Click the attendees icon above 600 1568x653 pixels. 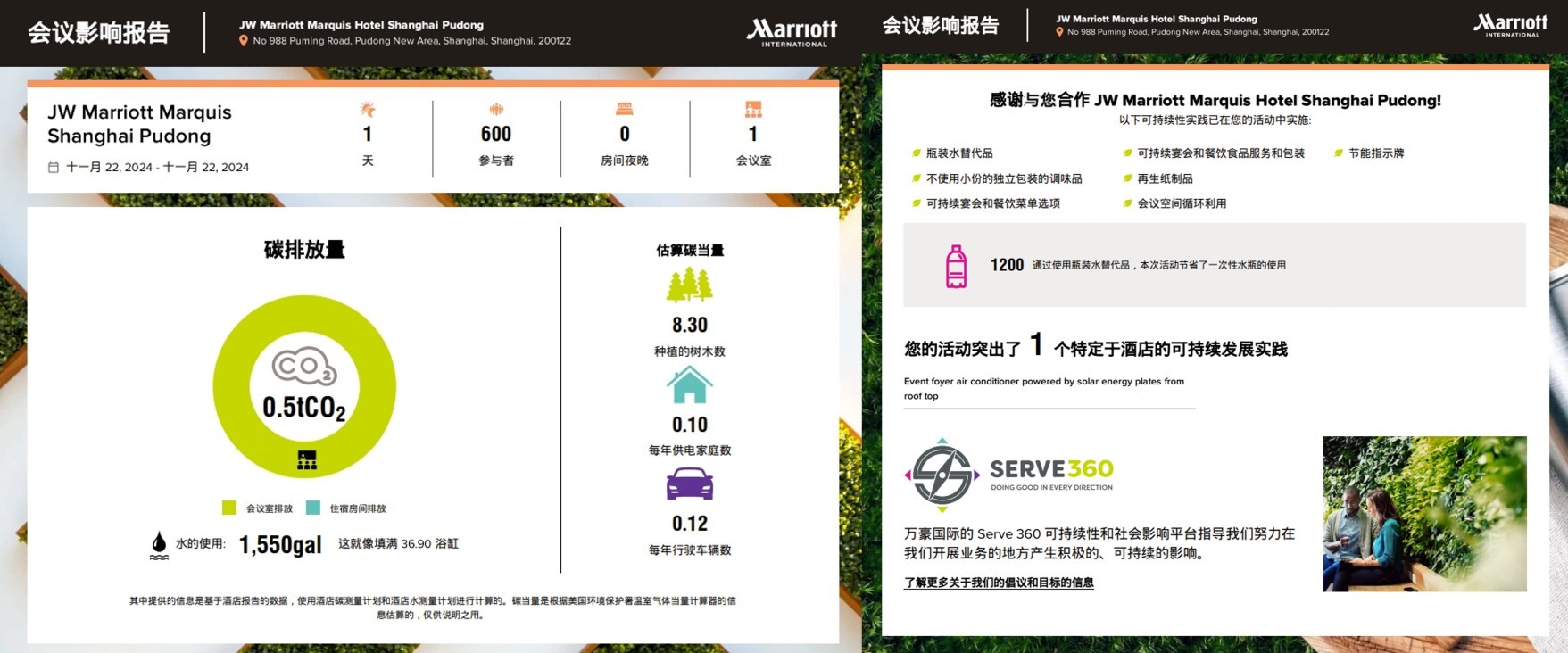[496, 110]
